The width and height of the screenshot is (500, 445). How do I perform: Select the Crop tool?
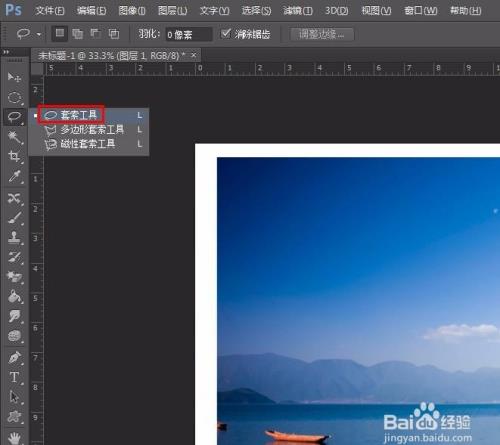click(14, 156)
